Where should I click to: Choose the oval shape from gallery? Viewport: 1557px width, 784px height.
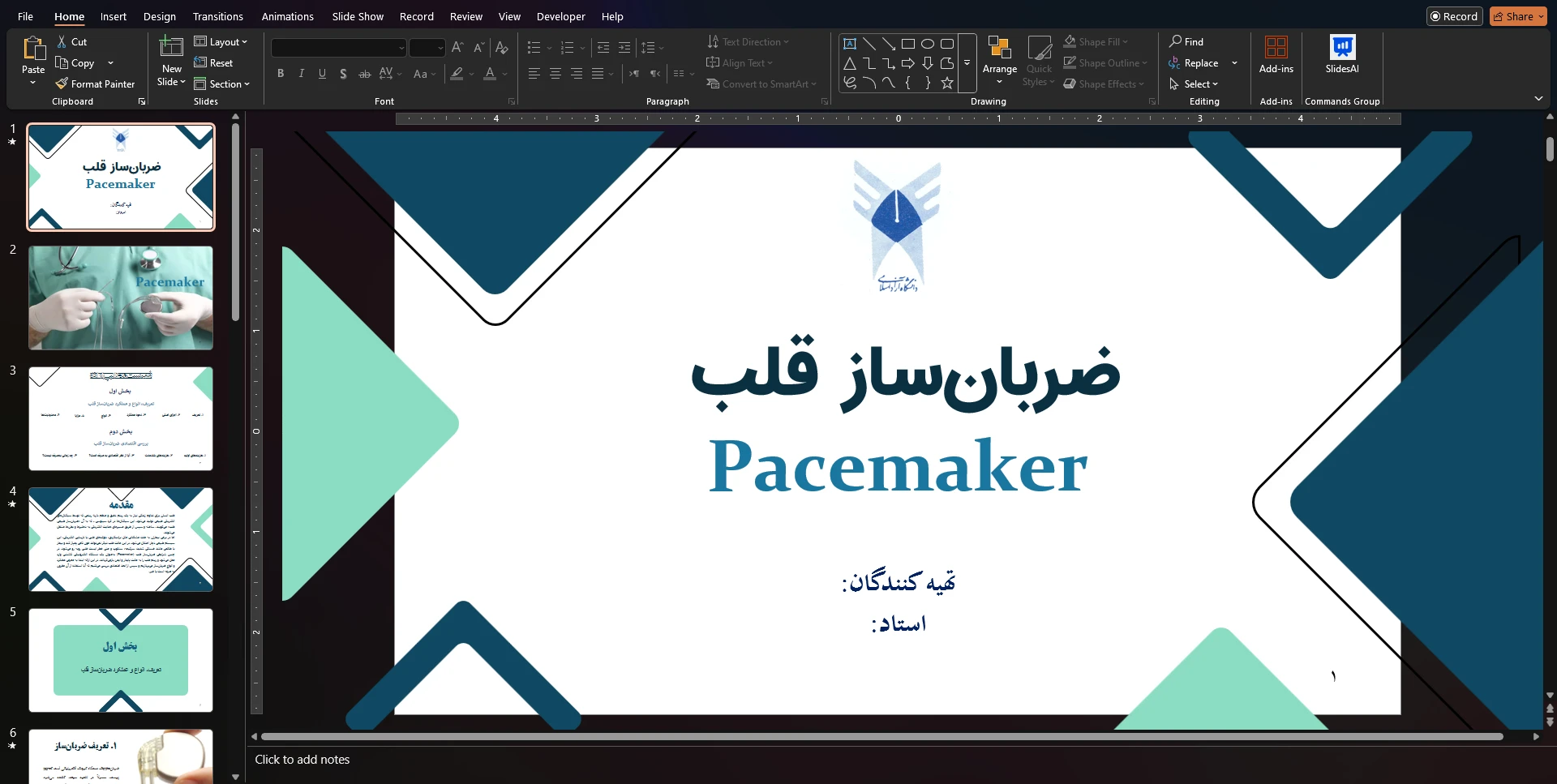(x=928, y=44)
